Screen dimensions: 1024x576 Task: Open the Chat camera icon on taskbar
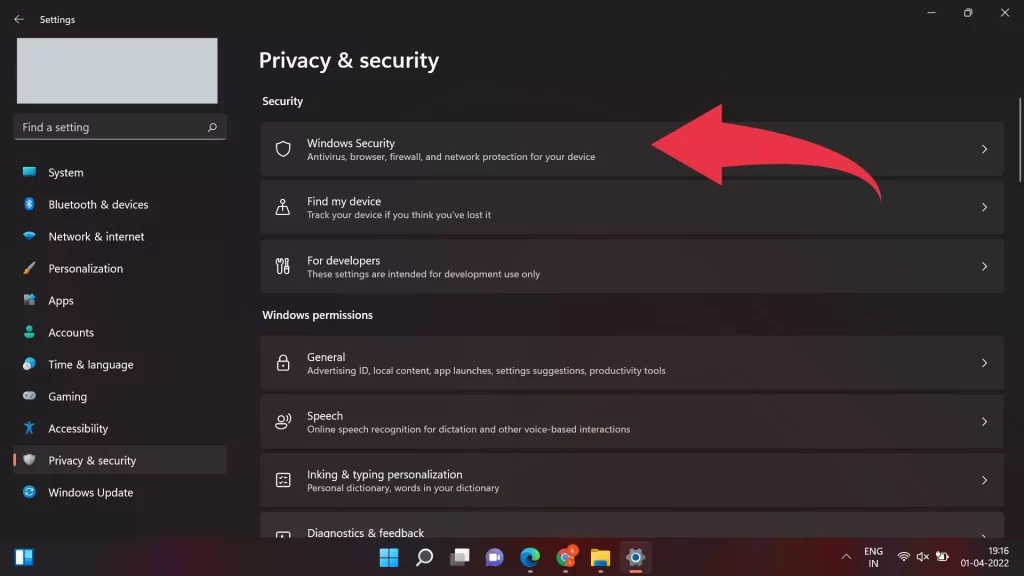pyautogui.click(x=494, y=557)
